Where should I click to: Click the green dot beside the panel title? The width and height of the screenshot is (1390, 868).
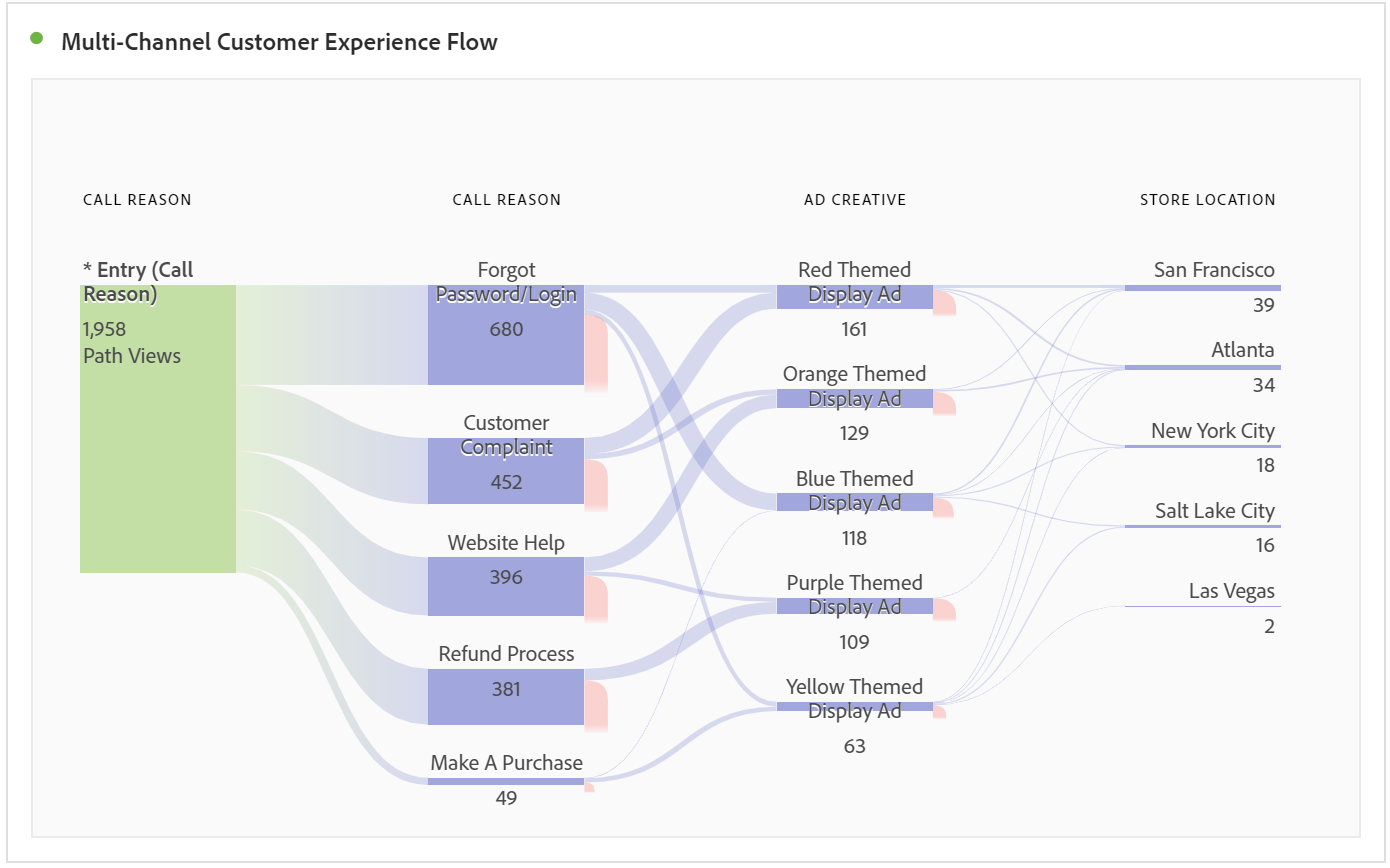tap(37, 39)
